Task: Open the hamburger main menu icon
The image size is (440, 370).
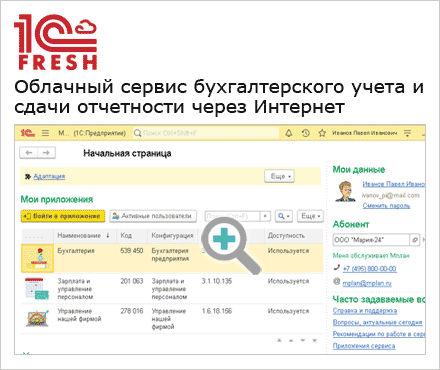Action: pyautogui.click(x=45, y=133)
